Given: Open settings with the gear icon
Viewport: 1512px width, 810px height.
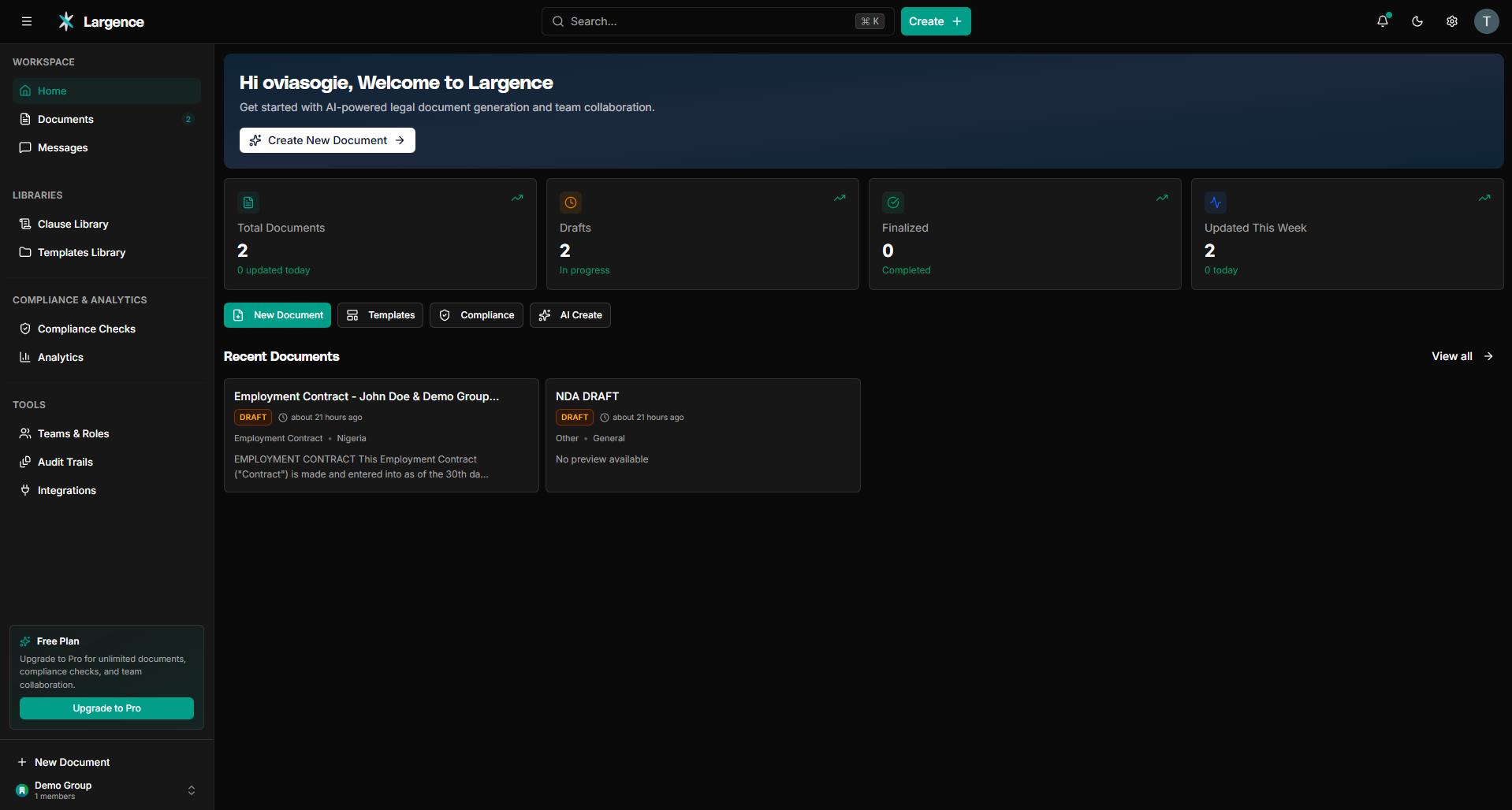Looking at the screenshot, I should tap(1451, 21).
